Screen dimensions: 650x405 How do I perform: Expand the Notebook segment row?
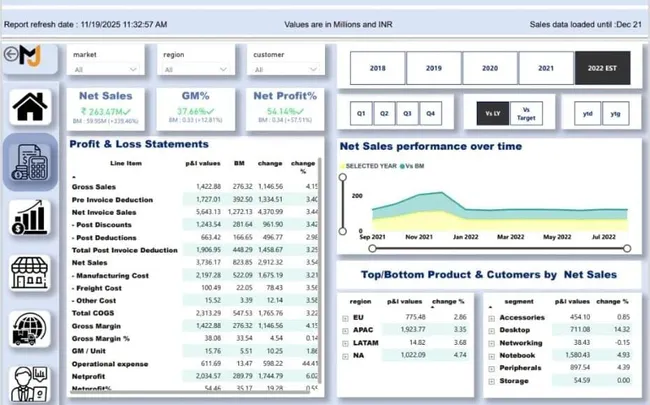492,356
